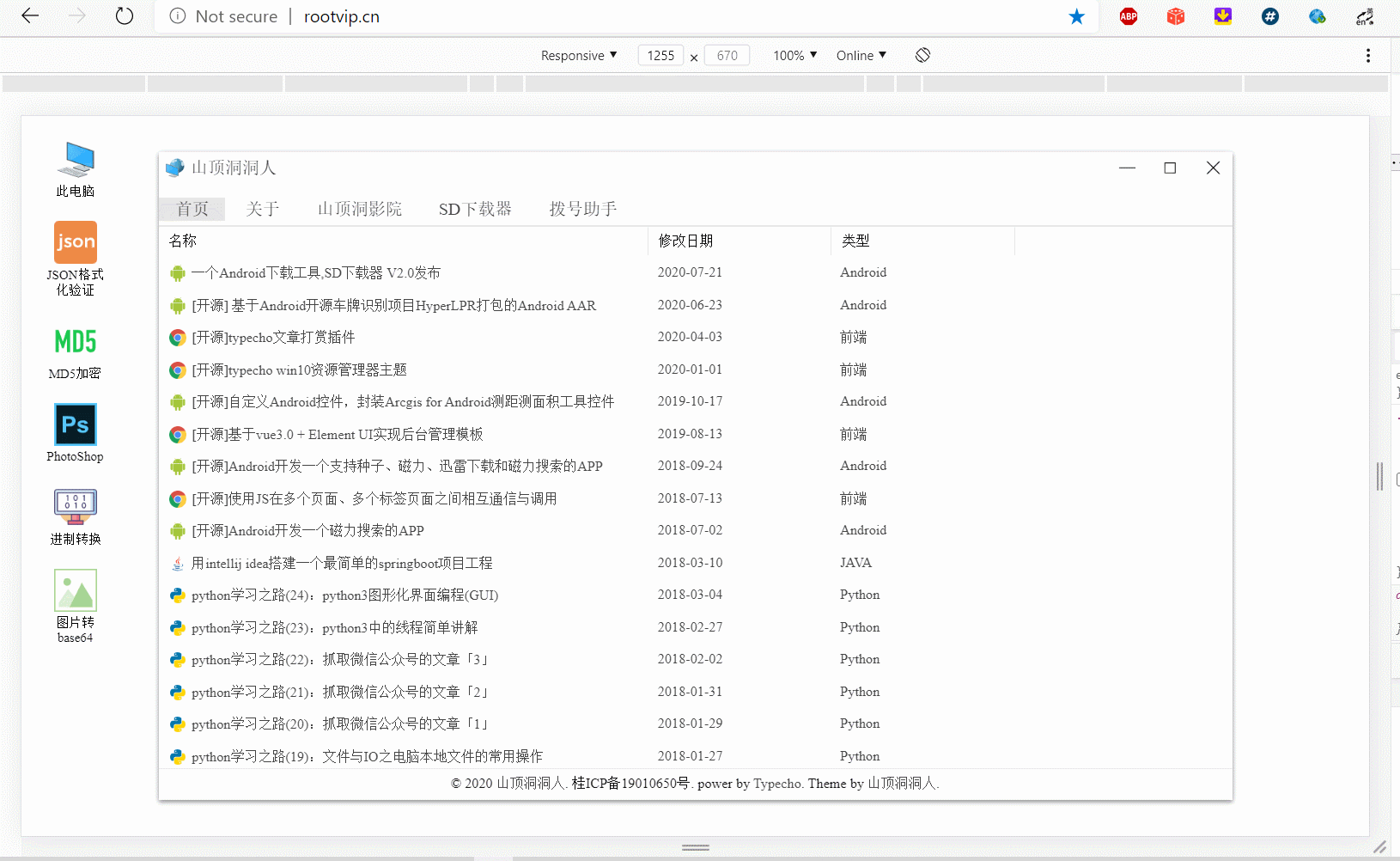Open the 进制转换 converter icon
The width and height of the screenshot is (1400, 861).
pyautogui.click(x=76, y=516)
